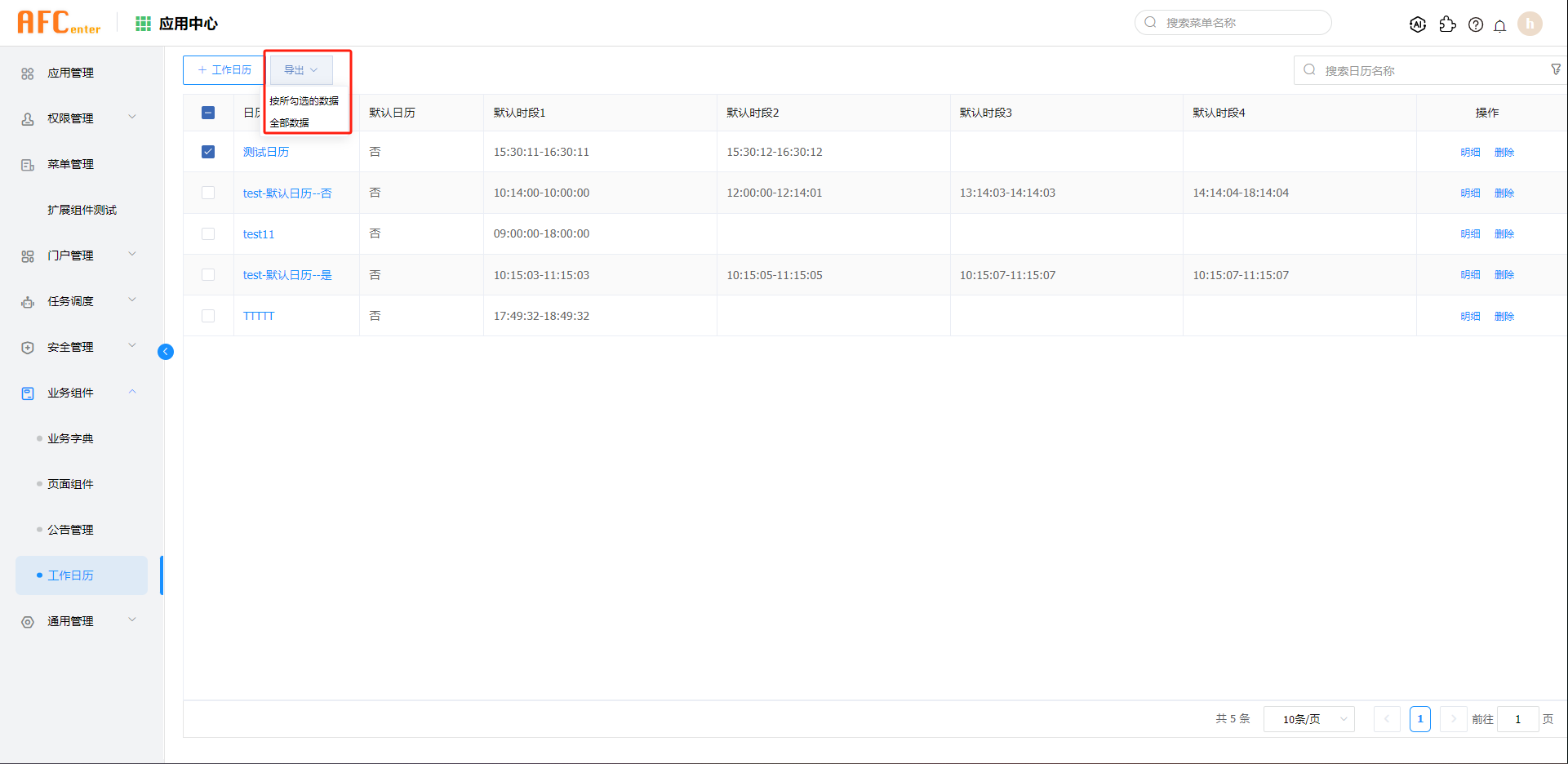The height and width of the screenshot is (764, 1568).
Task: Check the test11 row checkbox
Action: (x=208, y=234)
